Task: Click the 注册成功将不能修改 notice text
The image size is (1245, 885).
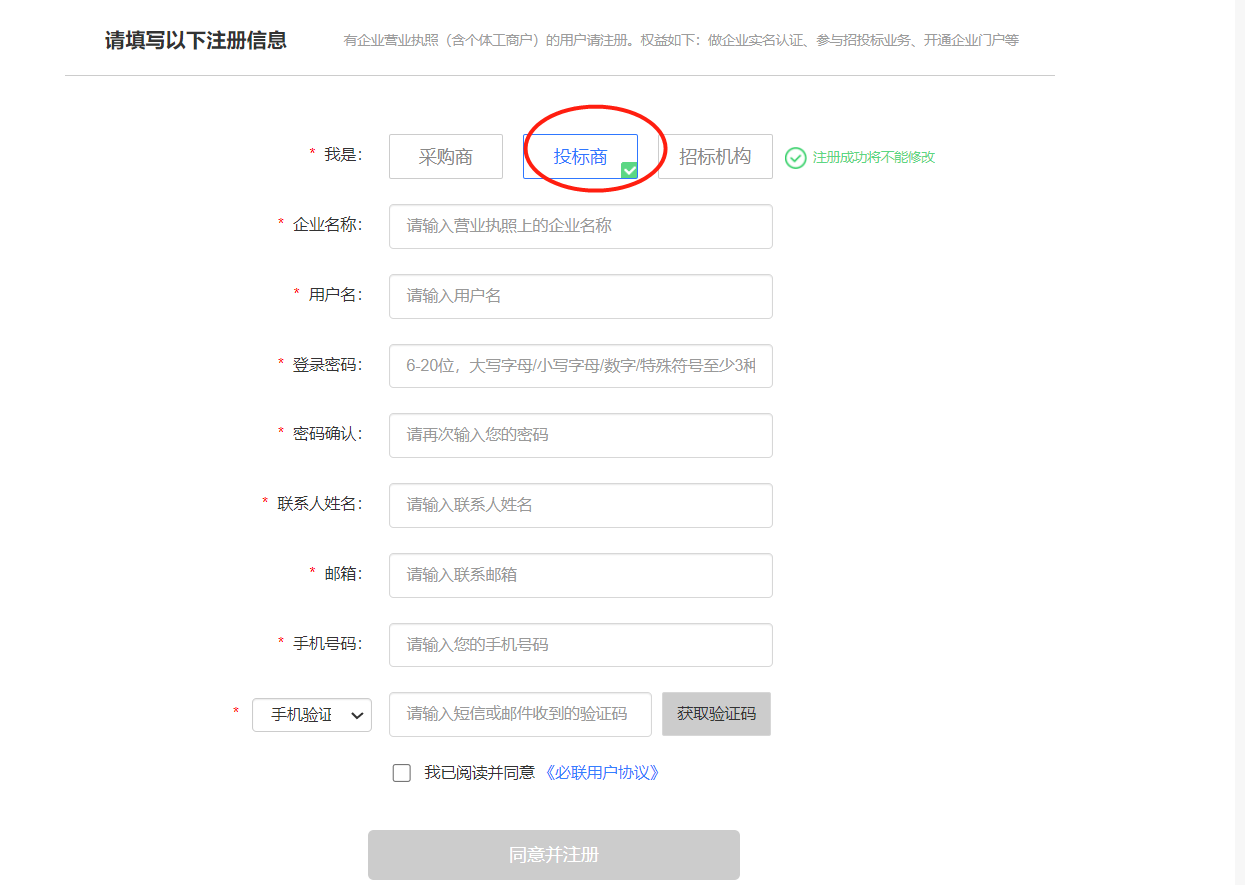Action: click(x=873, y=158)
